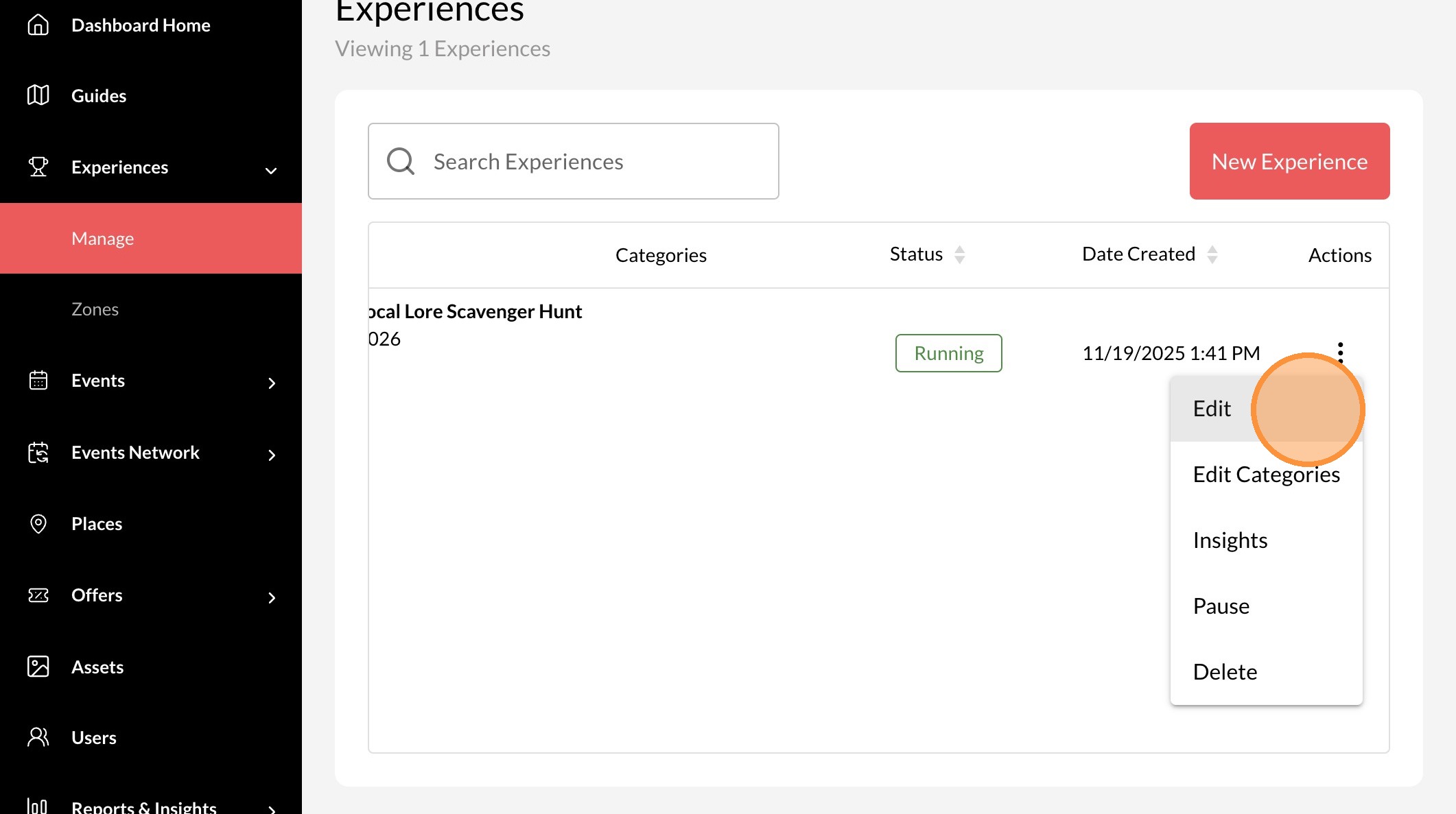Click the Offers ticket icon
The width and height of the screenshot is (1456, 814).
coord(38,595)
